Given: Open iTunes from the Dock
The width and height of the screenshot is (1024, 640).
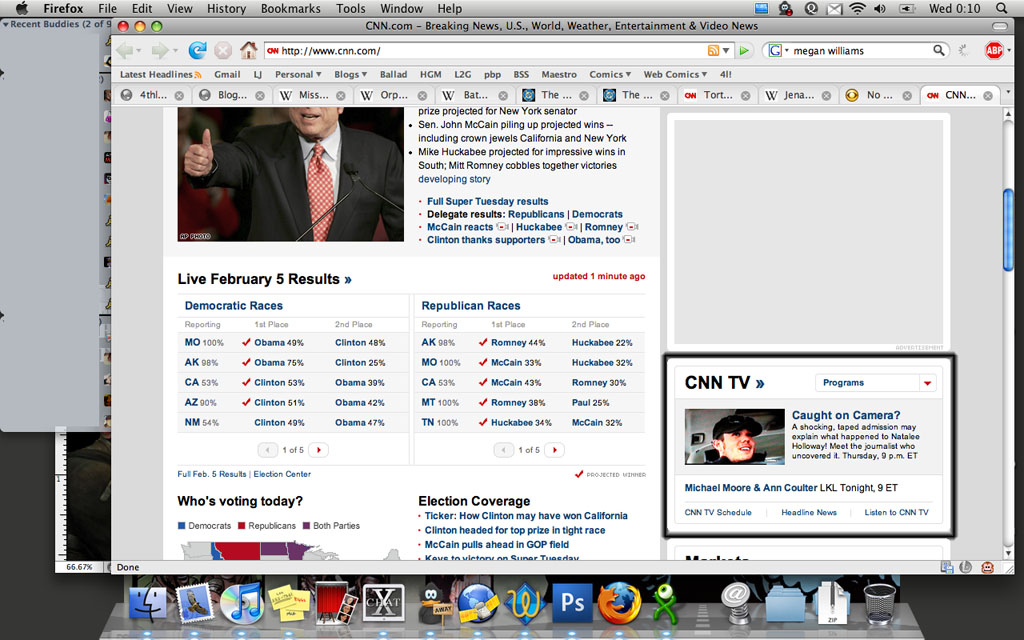Looking at the screenshot, I should tap(242, 602).
